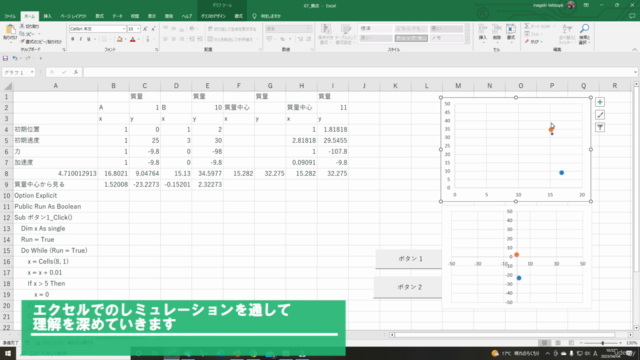640x360 pixels.
Task: Open Chart Styles brush button beside the chart
Action: (600, 115)
